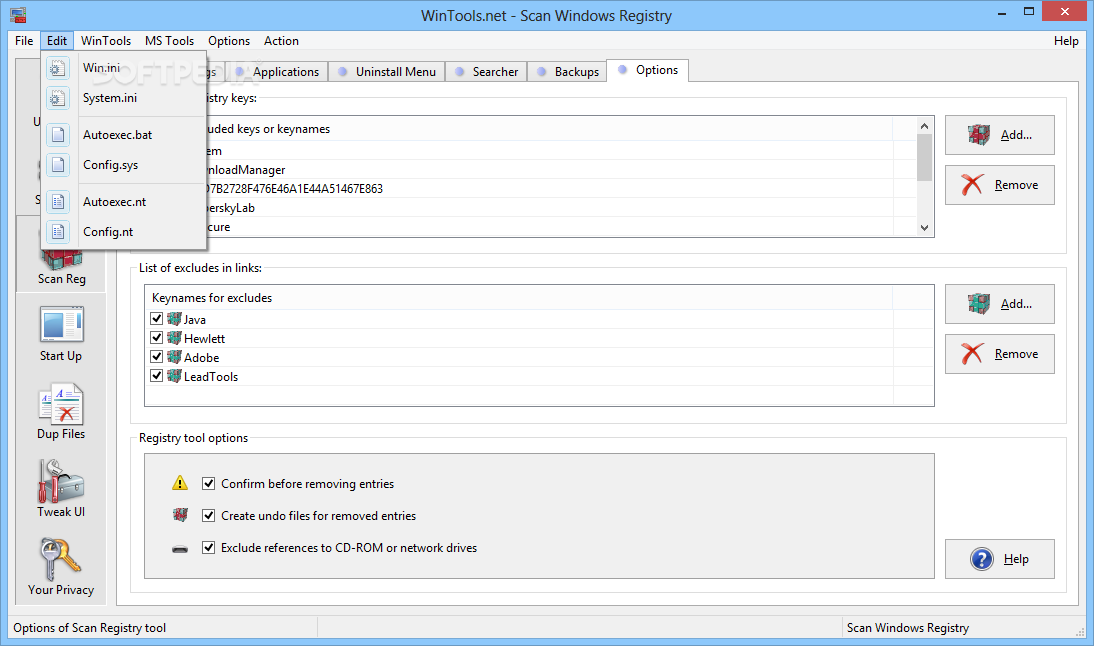The height and width of the screenshot is (646, 1094).
Task: Click status bar text 'Options of Scan Registry tool'
Action: (x=90, y=628)
